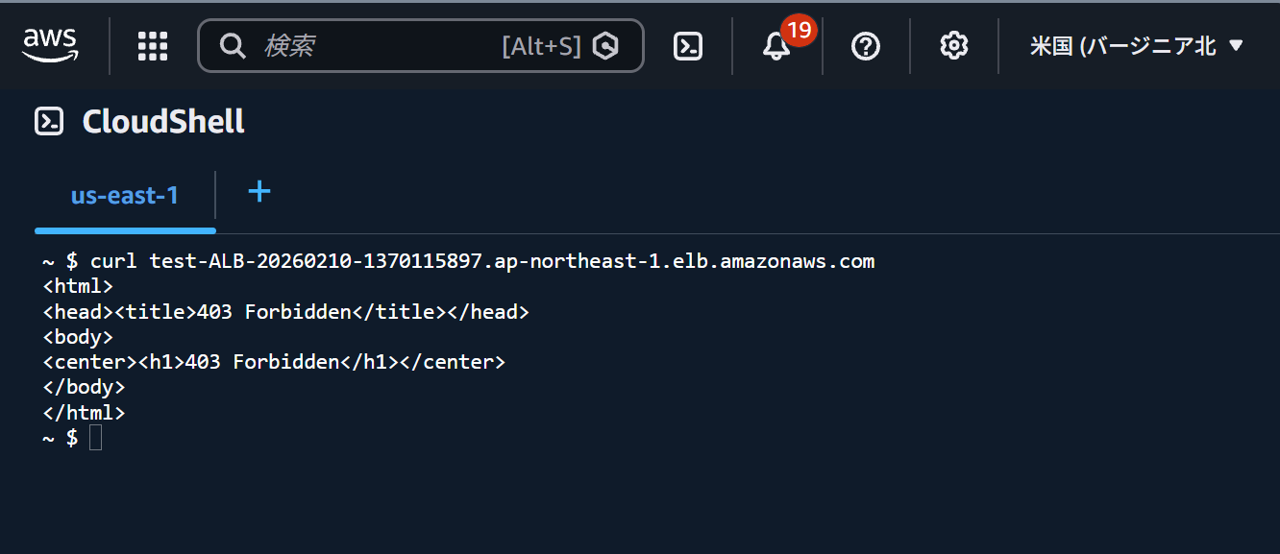Click the CloudShell icon beside the page title
The image size is (1280, 554).
pos(49,122)
